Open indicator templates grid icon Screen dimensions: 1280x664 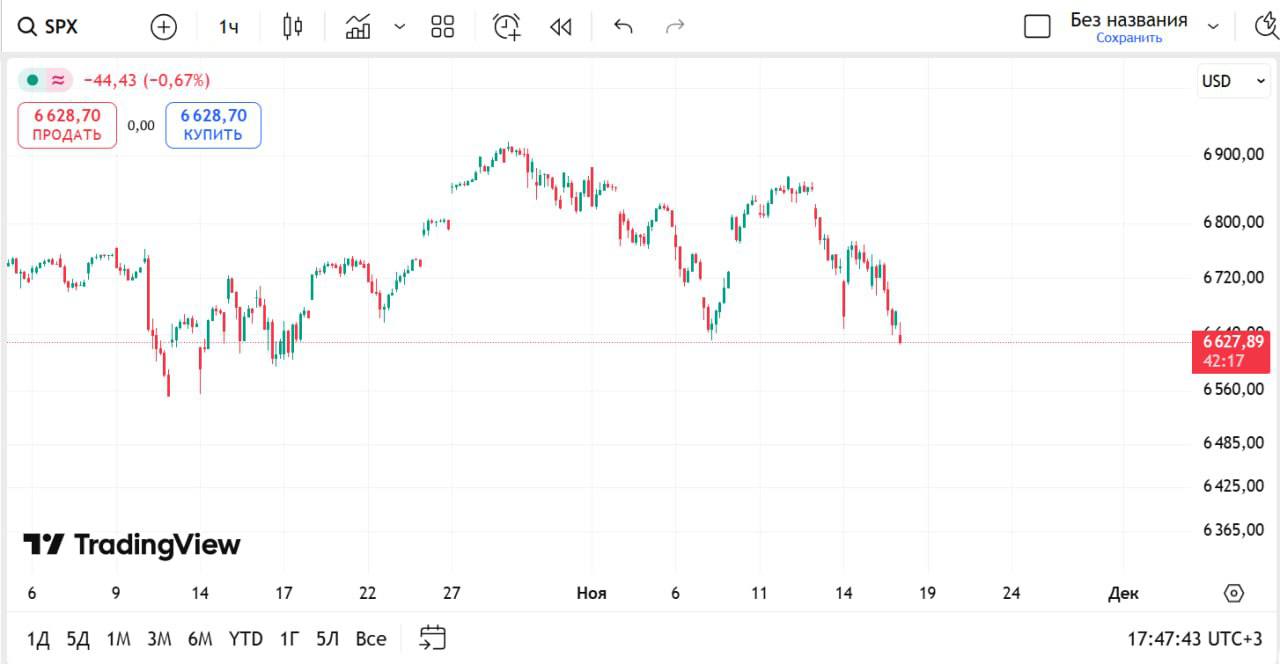click(x=442, y=27)
